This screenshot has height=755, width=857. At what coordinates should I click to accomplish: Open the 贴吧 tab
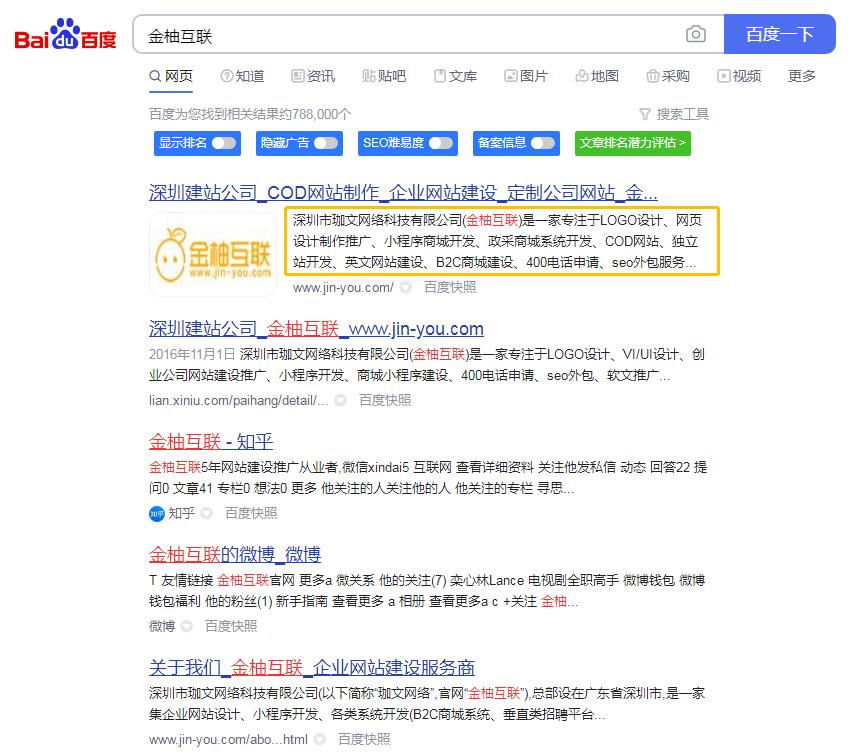click(384, 76)
